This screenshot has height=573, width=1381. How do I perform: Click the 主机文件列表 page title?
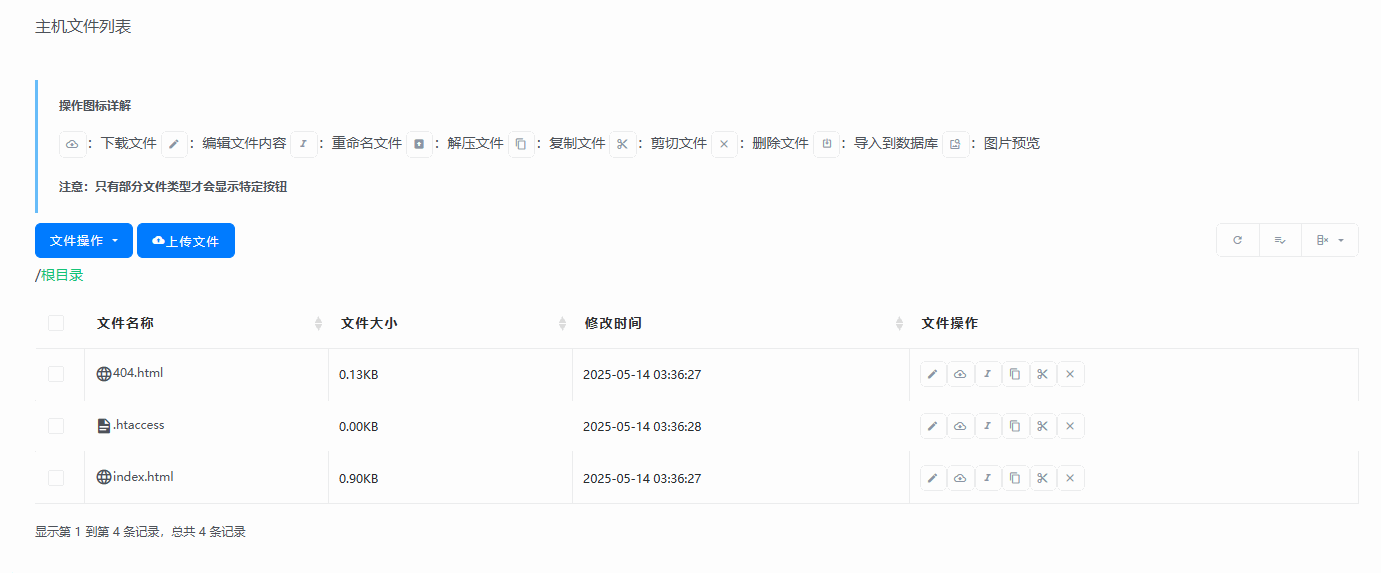pos(83,27)
